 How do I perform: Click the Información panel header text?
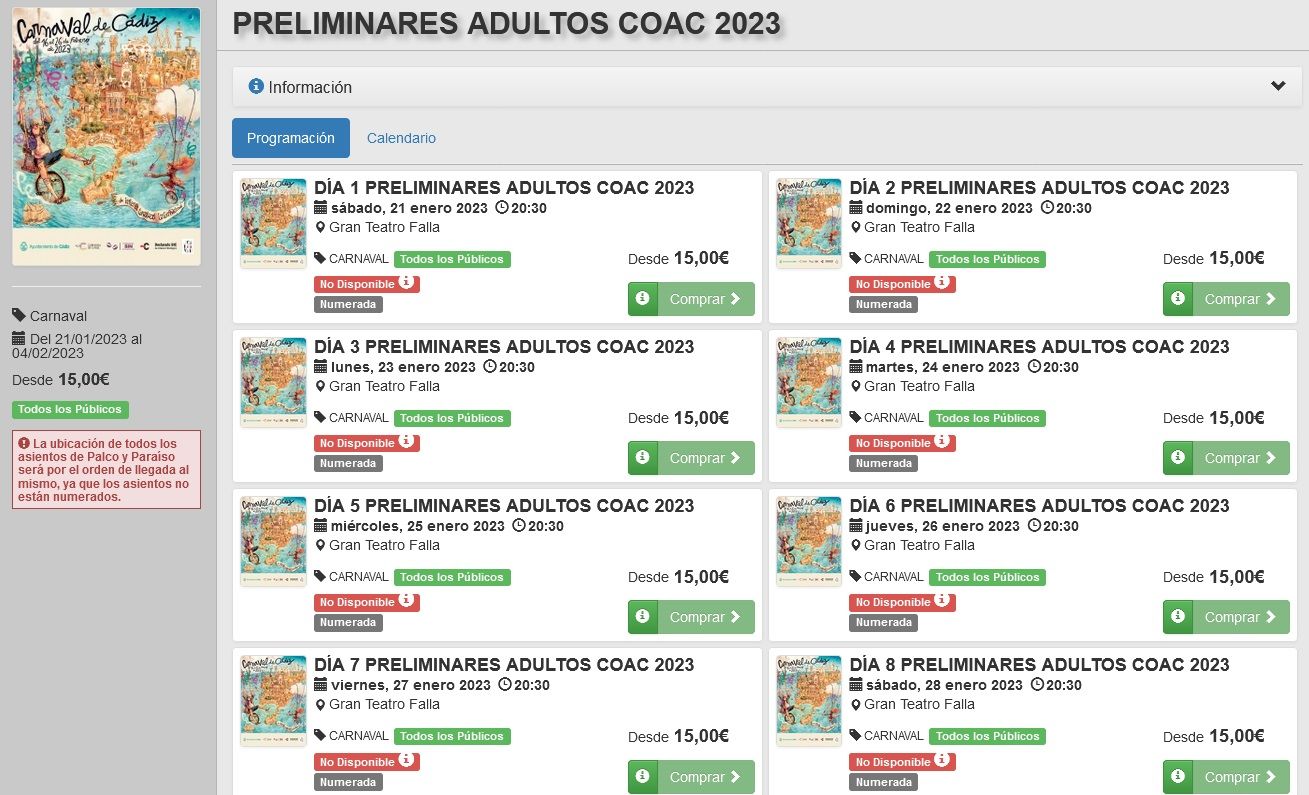point(310,87)
